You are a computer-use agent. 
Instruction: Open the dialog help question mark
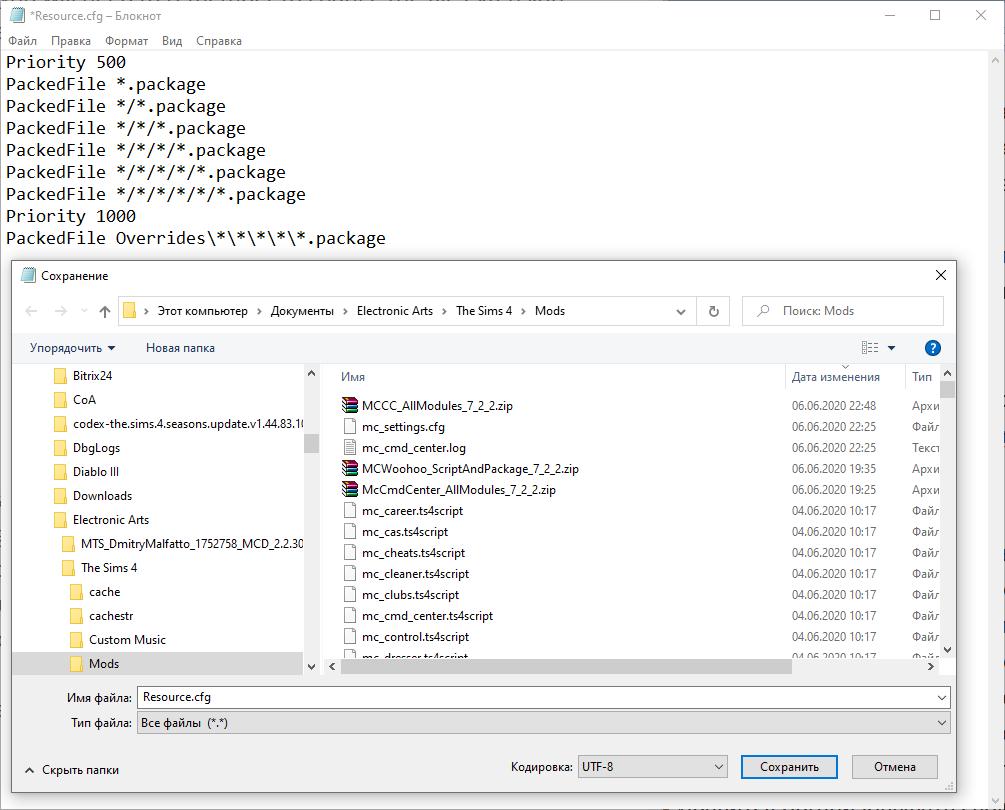pyautogui.click(x=932, y=348)
